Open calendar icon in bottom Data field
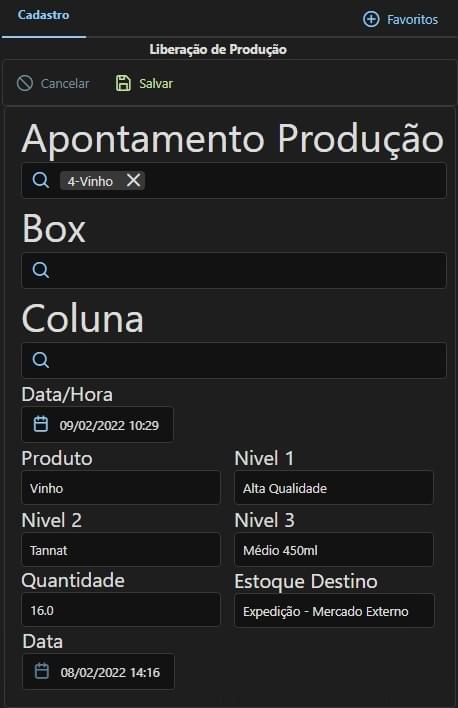Image resolution: width=458 pixels, height=708 pixels. click(x=42, y=671)
